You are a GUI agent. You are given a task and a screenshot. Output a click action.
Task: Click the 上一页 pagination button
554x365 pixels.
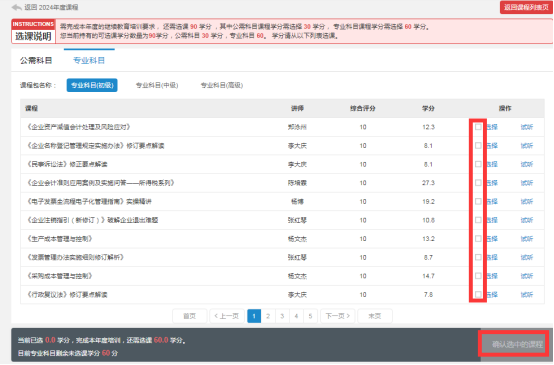[226, 316]
